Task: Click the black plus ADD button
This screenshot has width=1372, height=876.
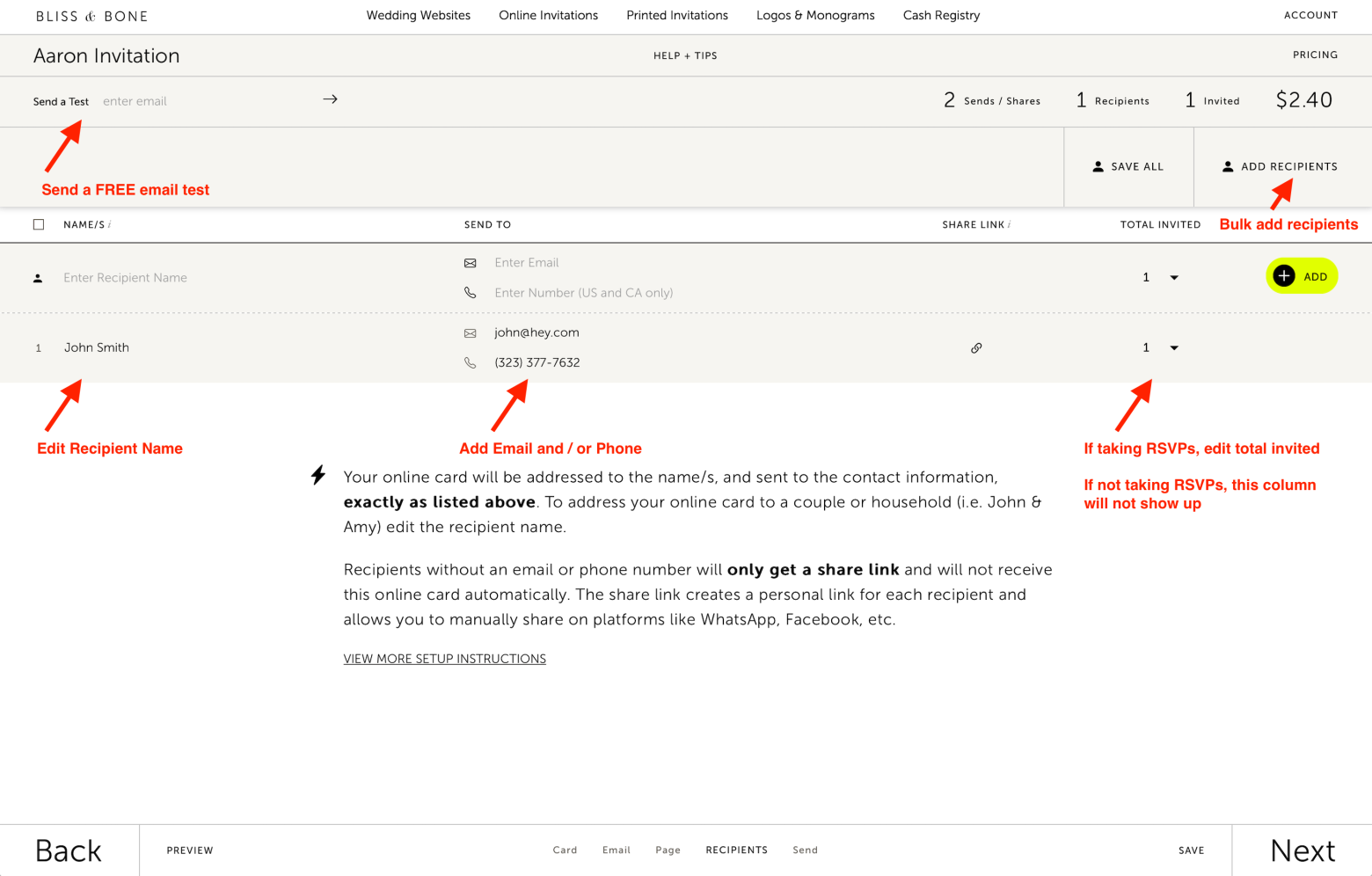Action: tap(1301, 276)
